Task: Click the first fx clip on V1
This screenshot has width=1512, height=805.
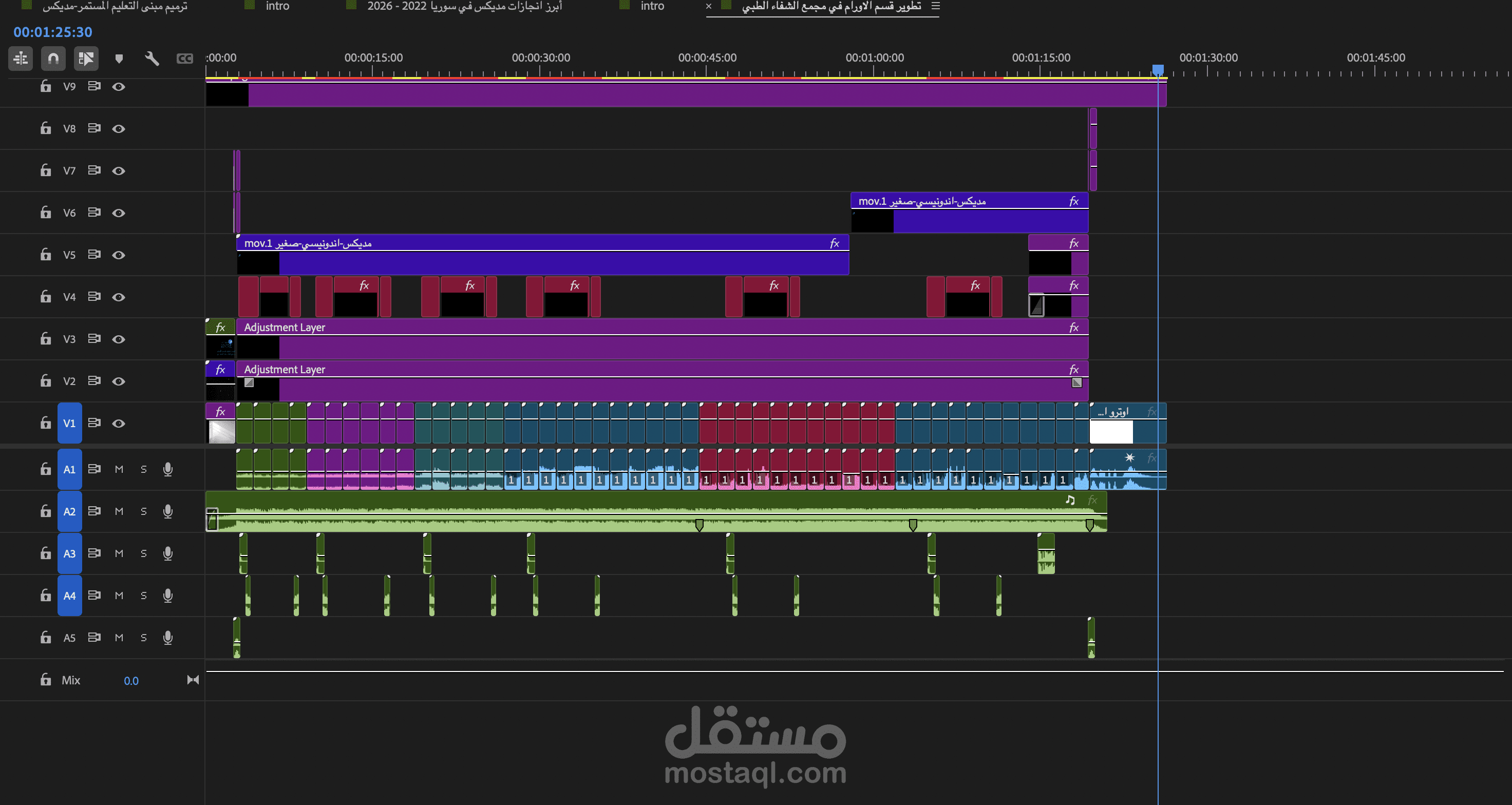Action: tap(221, 423)
